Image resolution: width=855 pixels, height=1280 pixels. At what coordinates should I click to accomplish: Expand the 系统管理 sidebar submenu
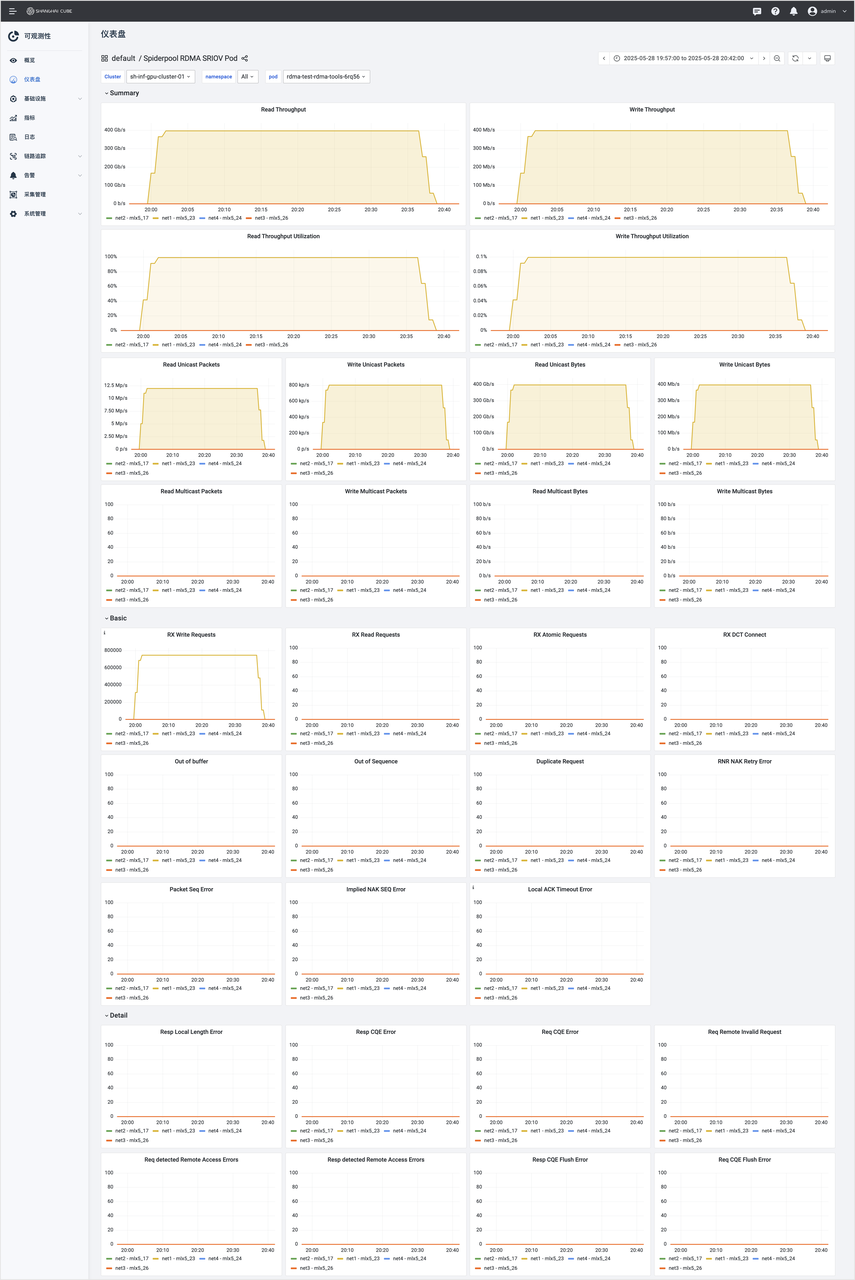[13, 213]
